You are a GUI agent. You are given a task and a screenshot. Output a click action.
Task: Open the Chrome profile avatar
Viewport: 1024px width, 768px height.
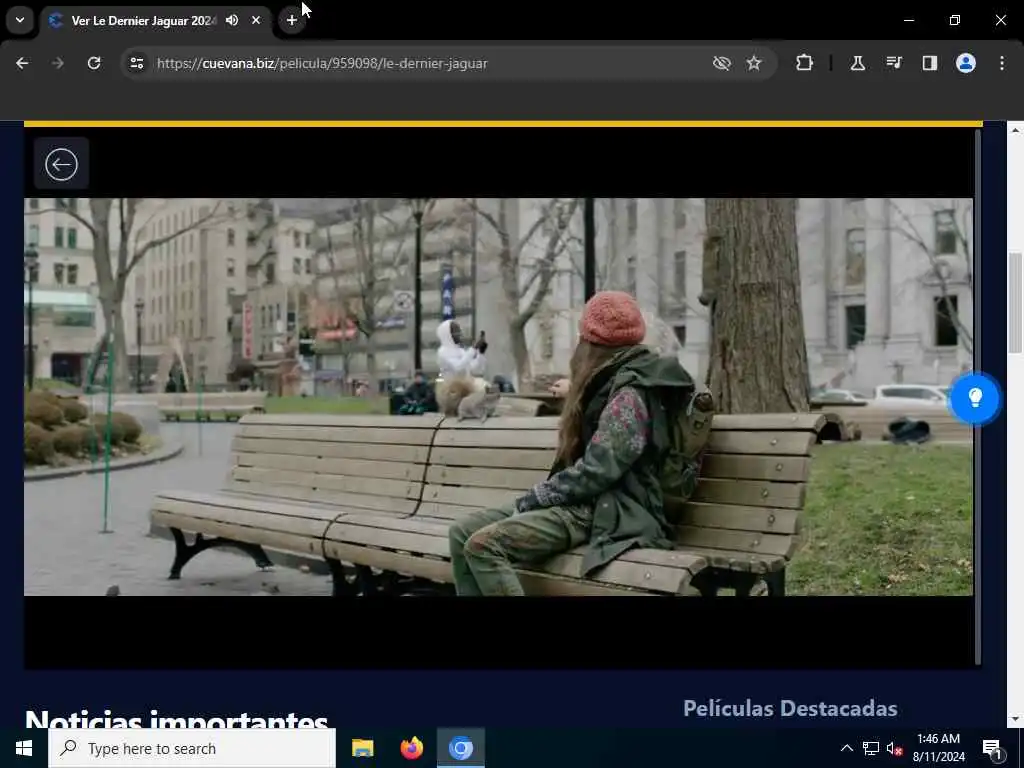(966, 63)
